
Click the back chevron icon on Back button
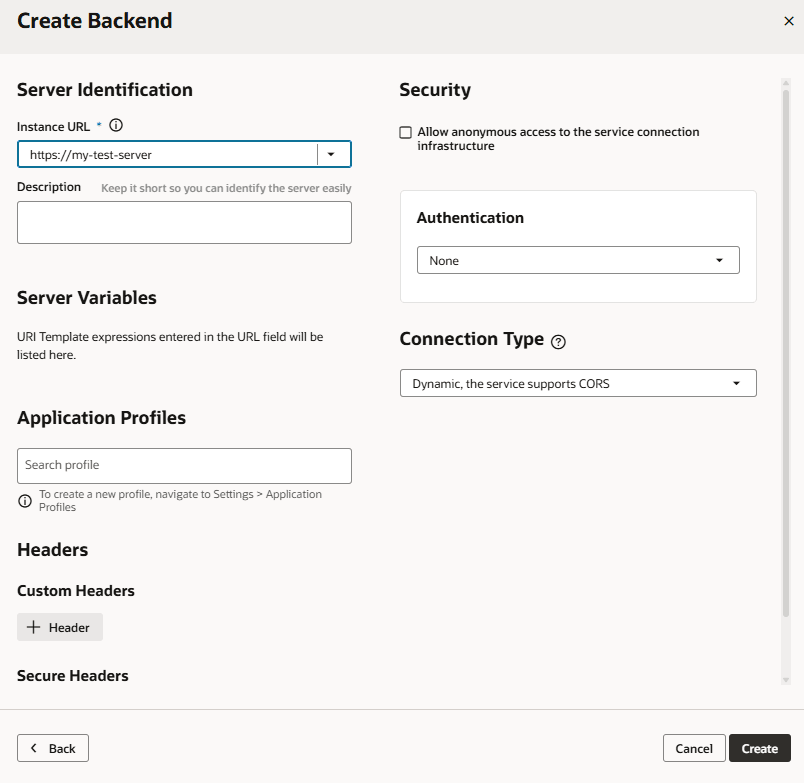[35, 748]
